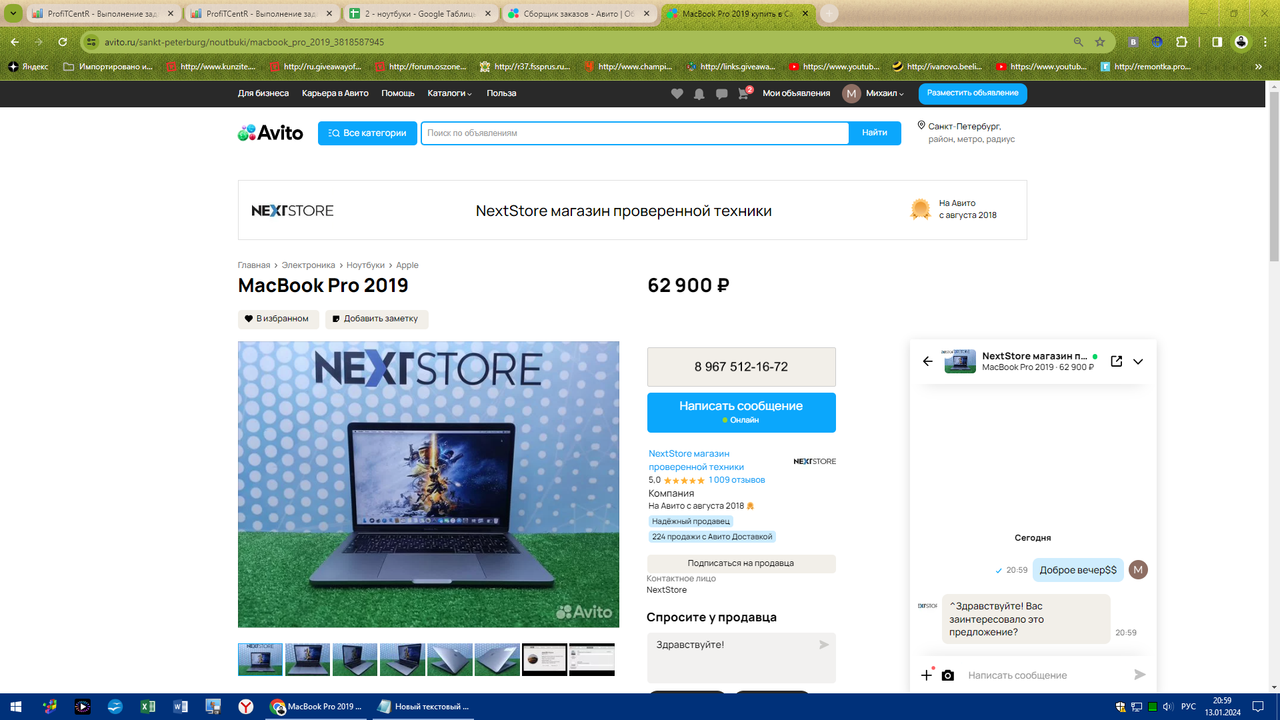This screenshot has height=720, width=1280.
Task: Click the РУС language indicator in tray
Action: click(x=1188, y=706)
